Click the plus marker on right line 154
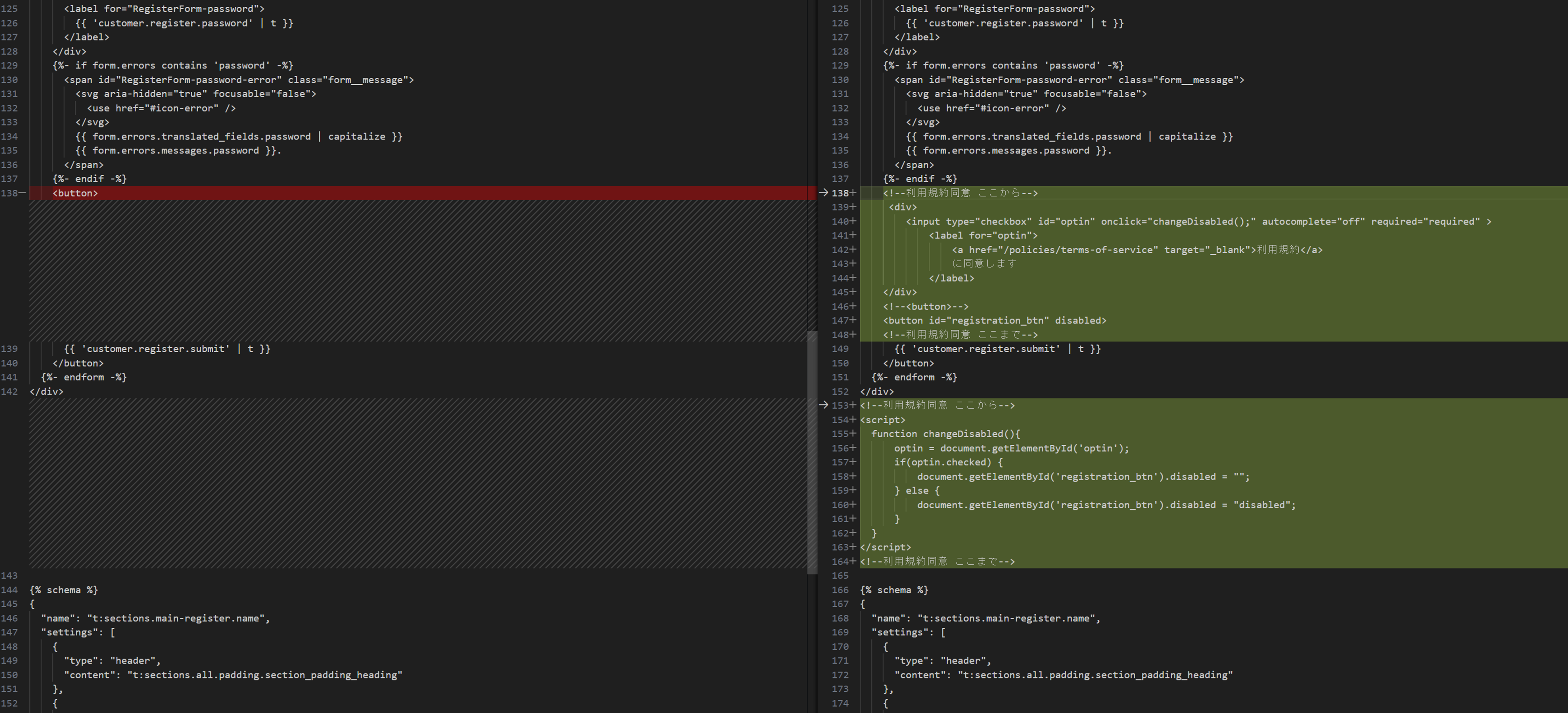Viewport: 1568px width, 713px height. click(853, 419)
